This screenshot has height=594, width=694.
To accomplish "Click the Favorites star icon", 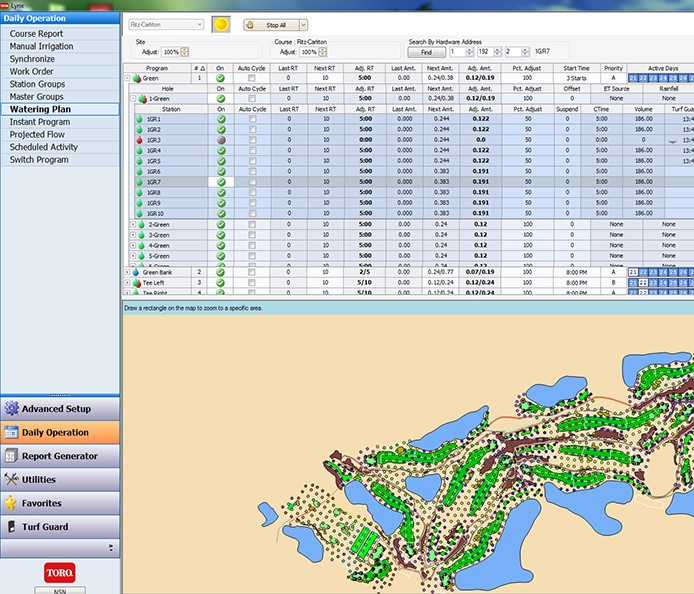I will point(11,503).
